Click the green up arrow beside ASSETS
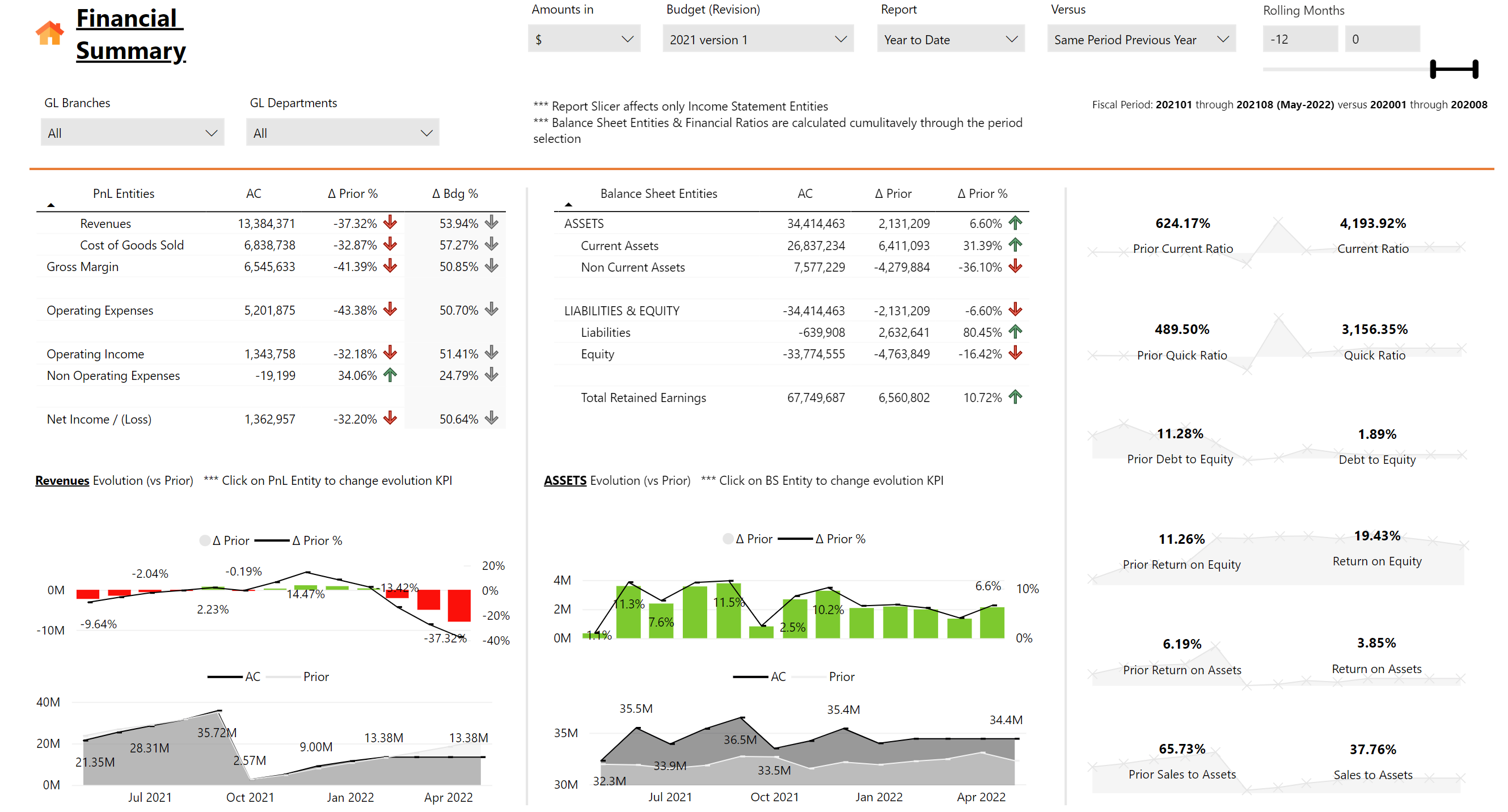Viewport: 1508px width, 812px height. point(1017,223)
